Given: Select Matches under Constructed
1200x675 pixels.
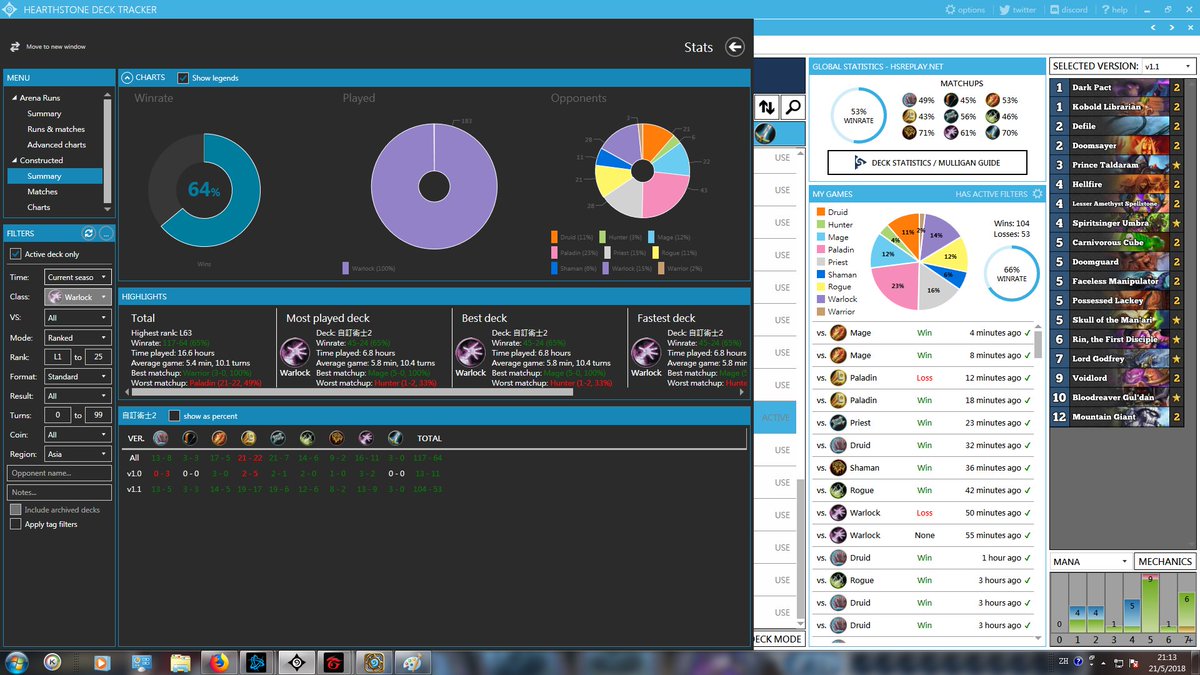Looking at the screenshot, I should [43, 191].
